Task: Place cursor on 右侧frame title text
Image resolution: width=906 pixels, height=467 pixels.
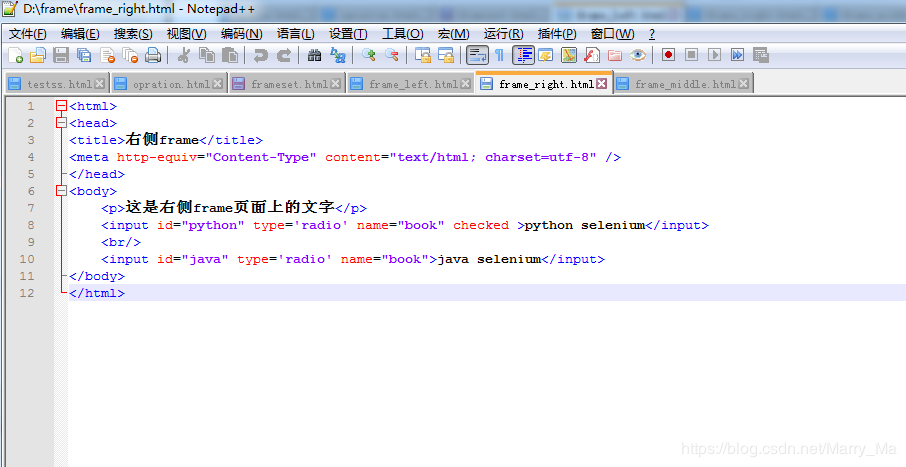Action: [162, 140]
